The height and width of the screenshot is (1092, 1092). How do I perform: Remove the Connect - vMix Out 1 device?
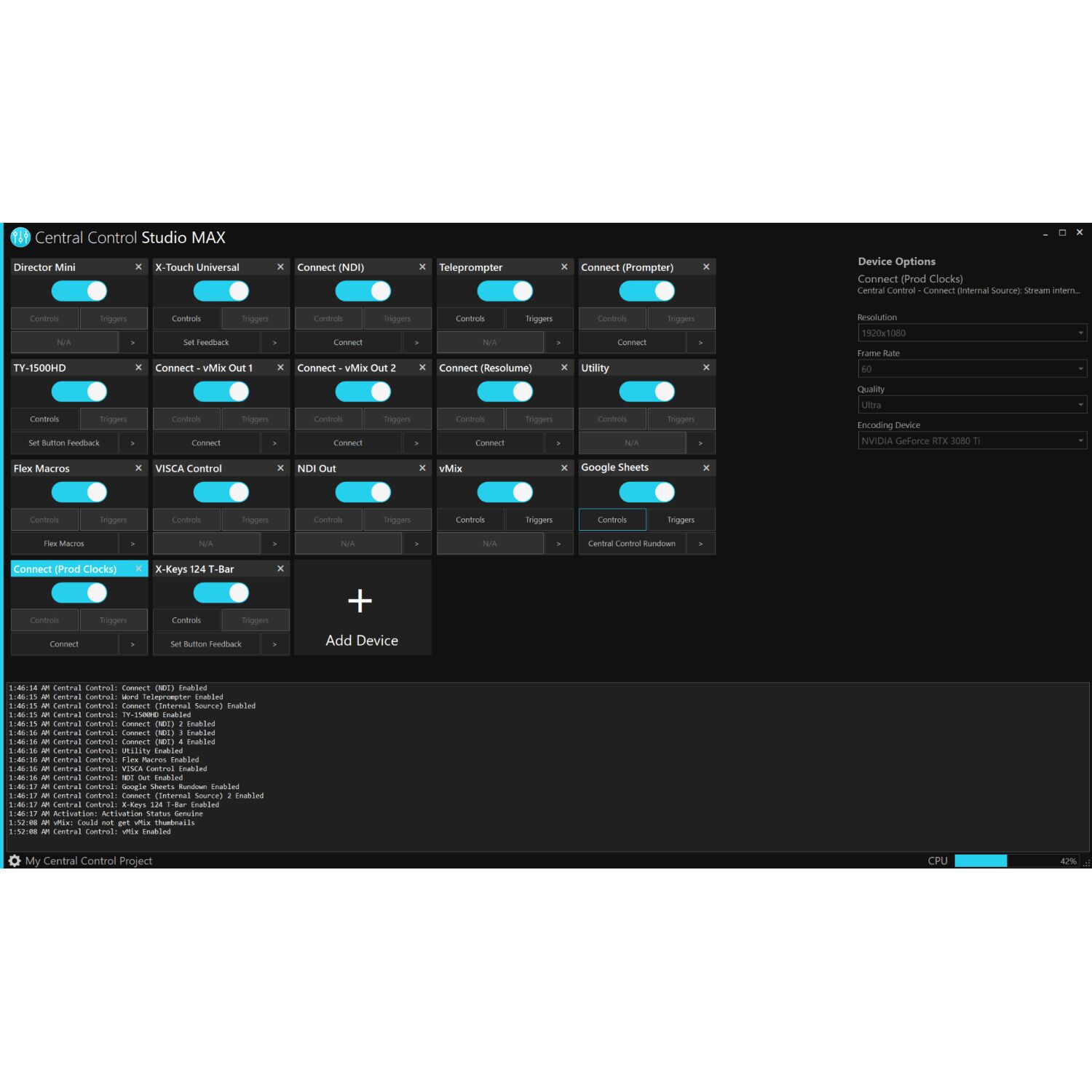coord(280,368)
